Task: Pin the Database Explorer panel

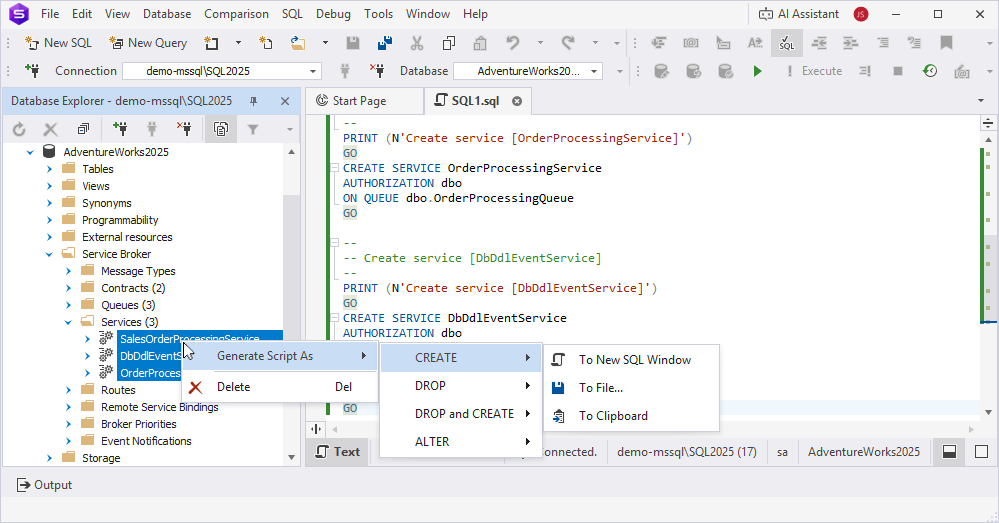Action: pyautogui.click(x=254, y=101)
